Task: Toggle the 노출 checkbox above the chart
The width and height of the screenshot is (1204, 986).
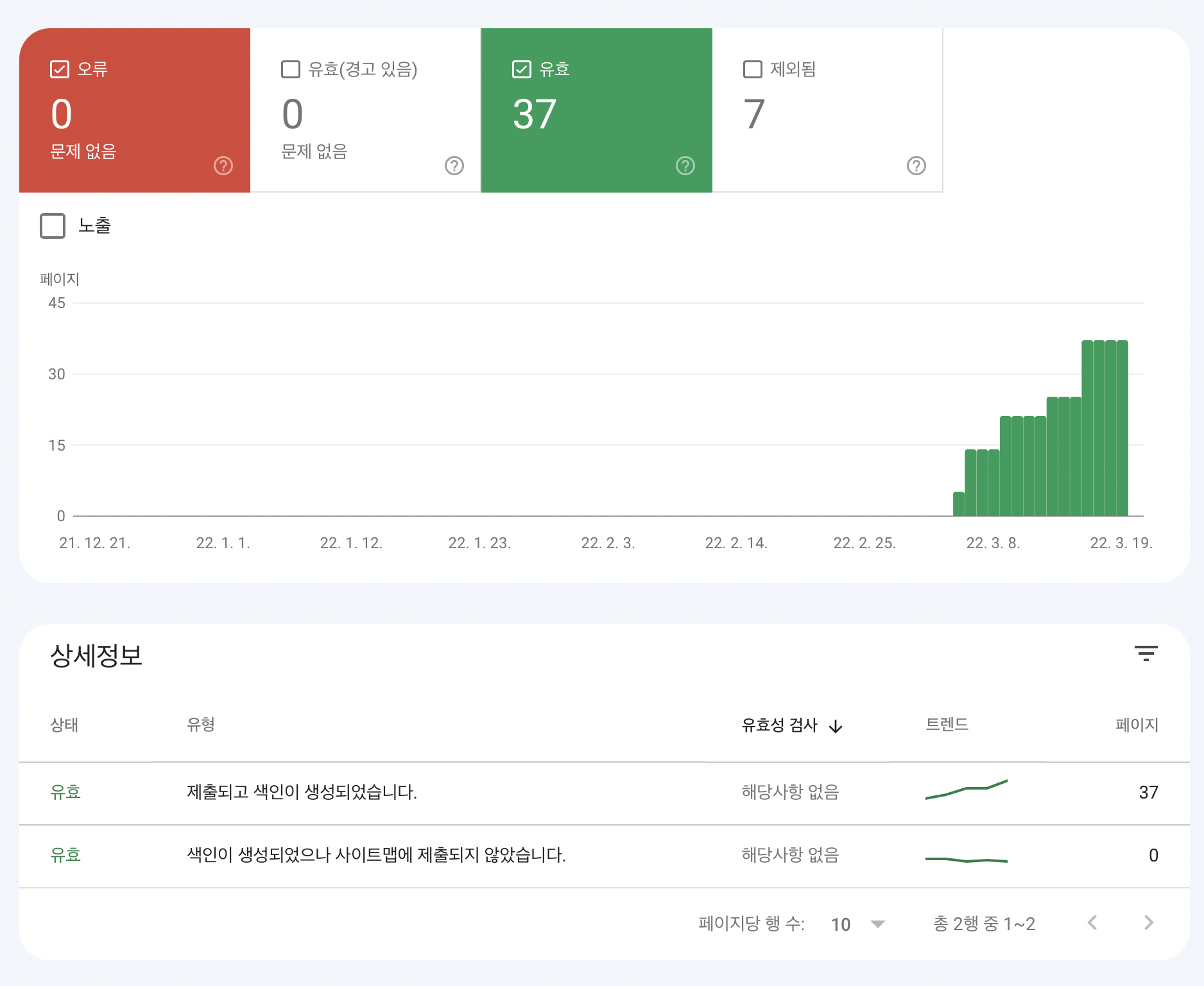Action: click(53, 226)
